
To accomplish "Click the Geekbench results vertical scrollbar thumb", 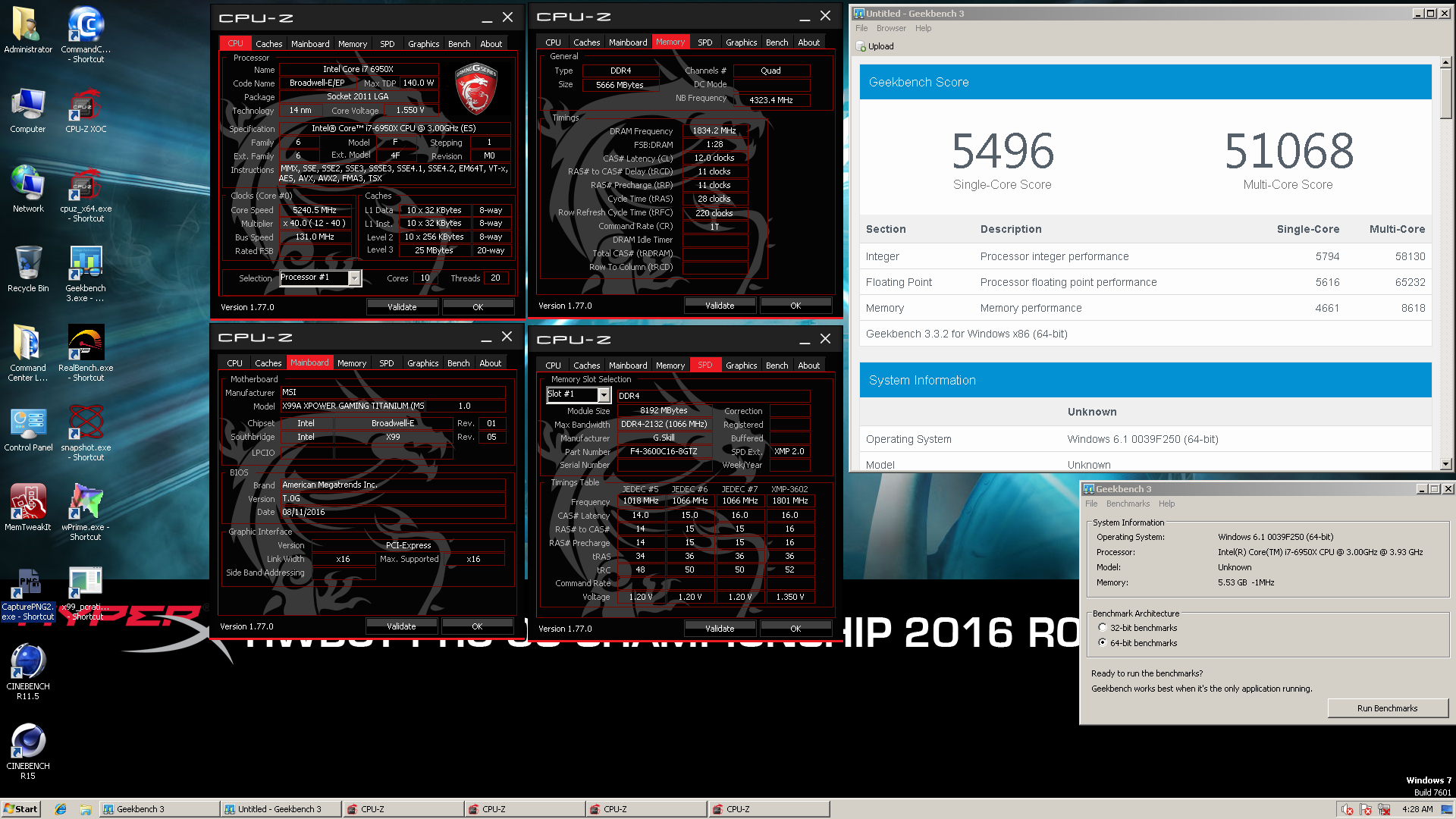I will [x=1446, y=94].
